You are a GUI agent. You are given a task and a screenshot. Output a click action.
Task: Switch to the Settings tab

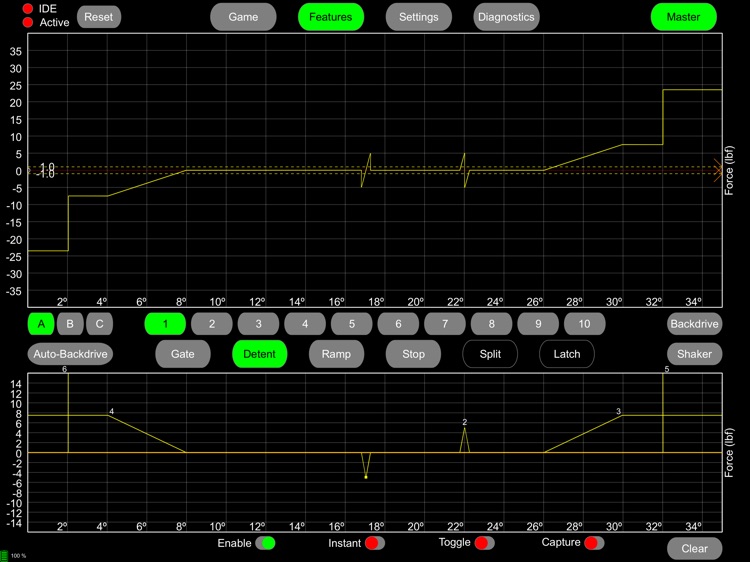pos(418,17)
